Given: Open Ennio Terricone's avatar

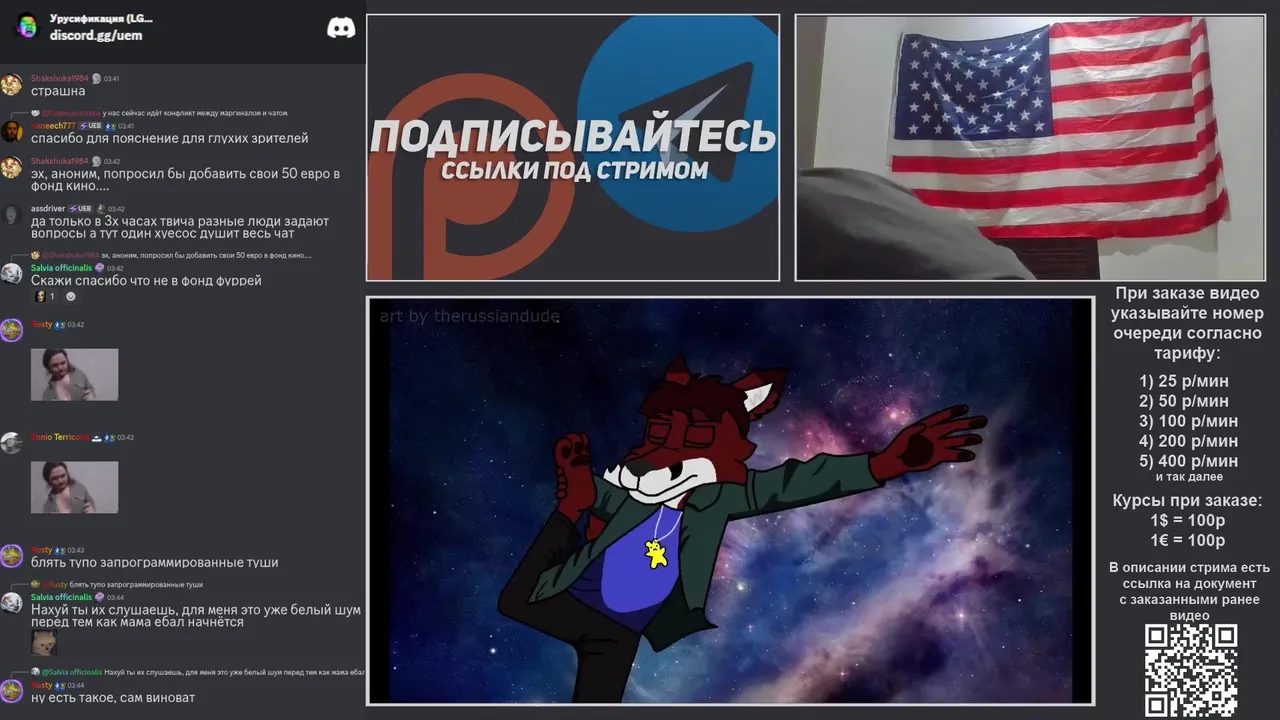Looking at the screenshot, I should point(11,443).
